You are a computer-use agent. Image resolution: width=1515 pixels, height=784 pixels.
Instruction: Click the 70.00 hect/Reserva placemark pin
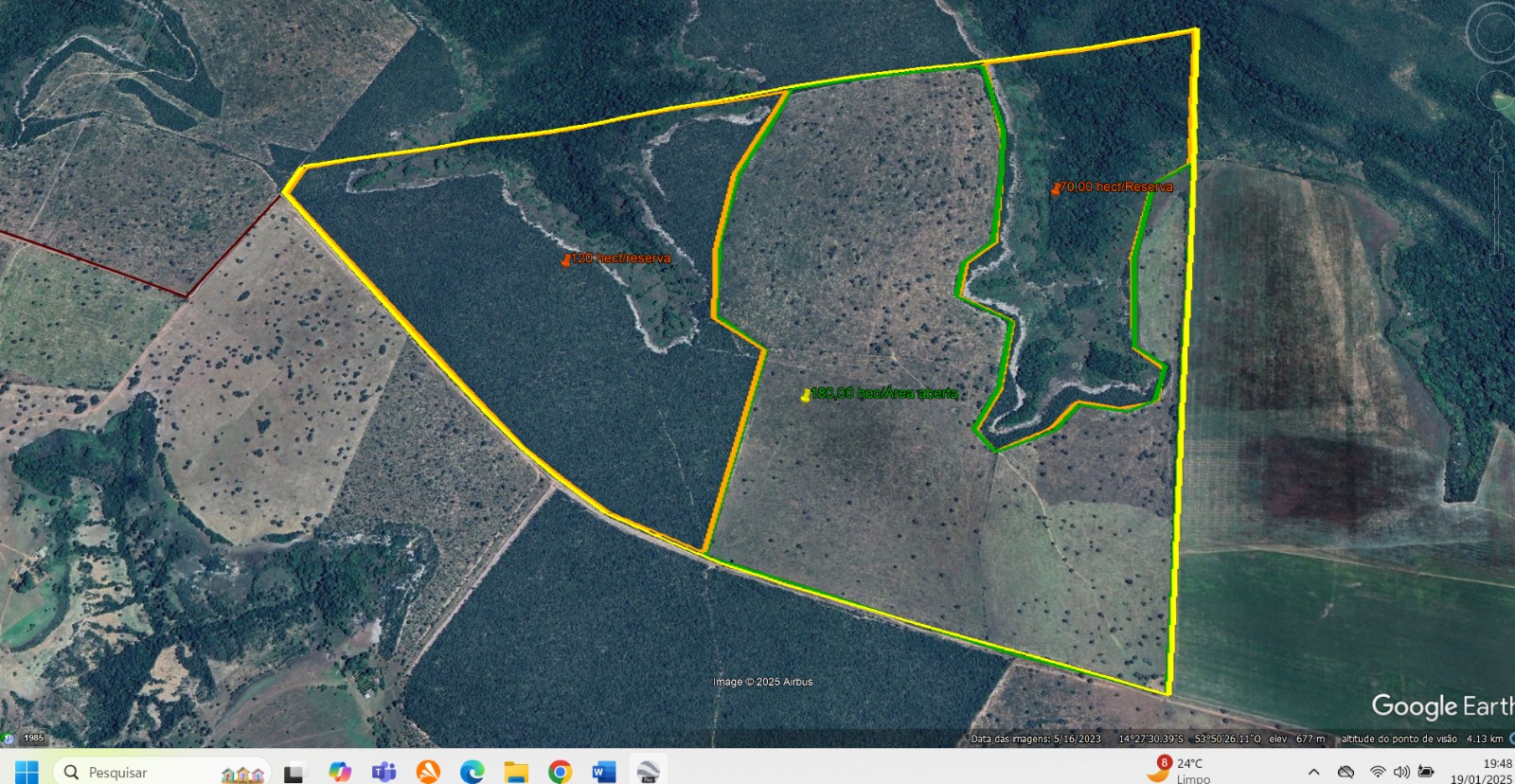1055,189
